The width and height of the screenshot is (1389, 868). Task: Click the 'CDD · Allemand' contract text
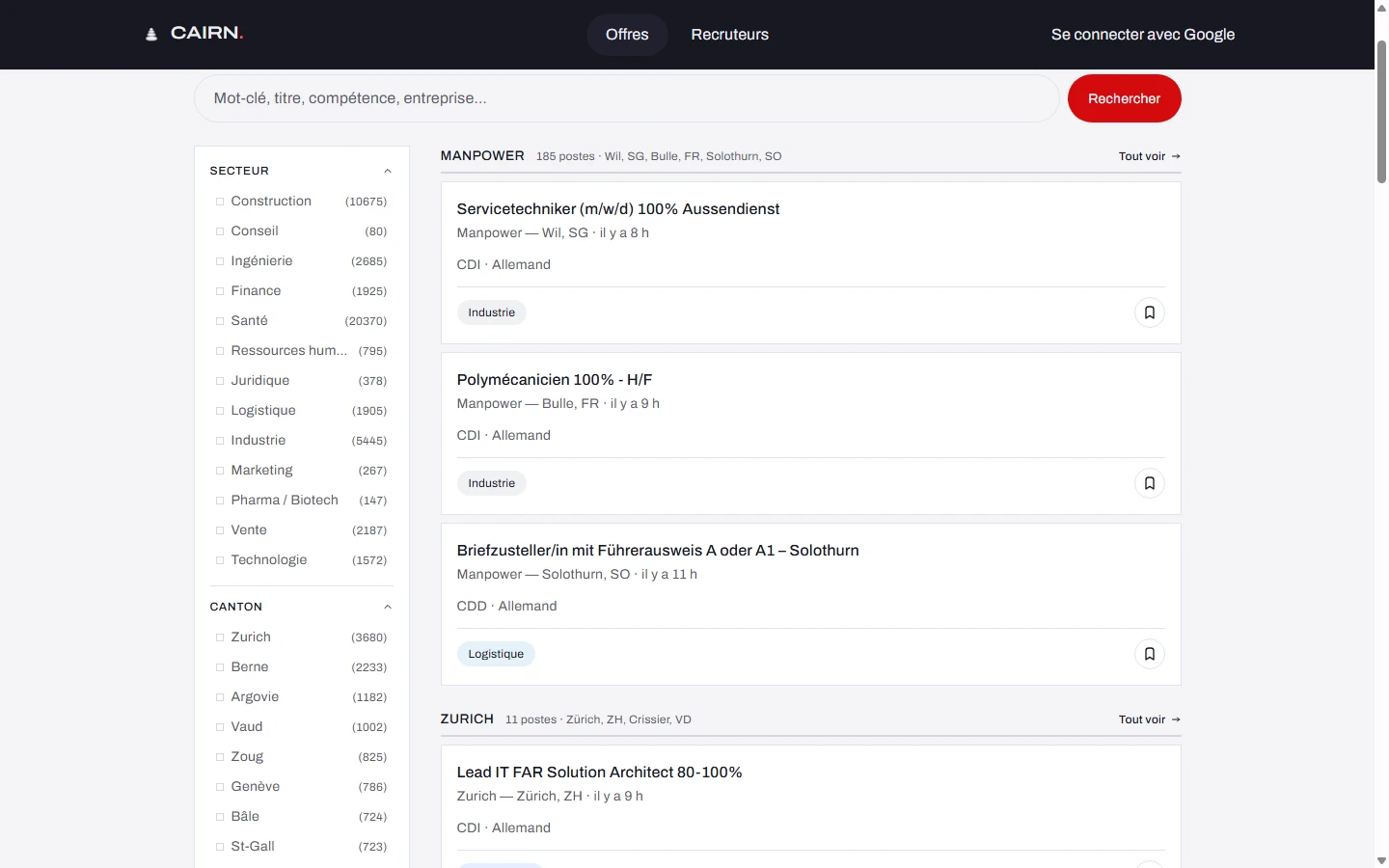click(x=506, y=607)
